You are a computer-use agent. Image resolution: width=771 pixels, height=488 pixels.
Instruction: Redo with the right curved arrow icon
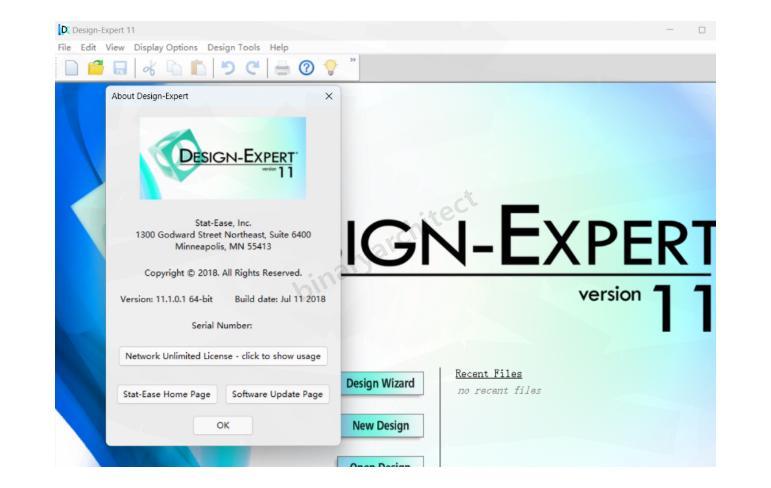click(252, 68)
